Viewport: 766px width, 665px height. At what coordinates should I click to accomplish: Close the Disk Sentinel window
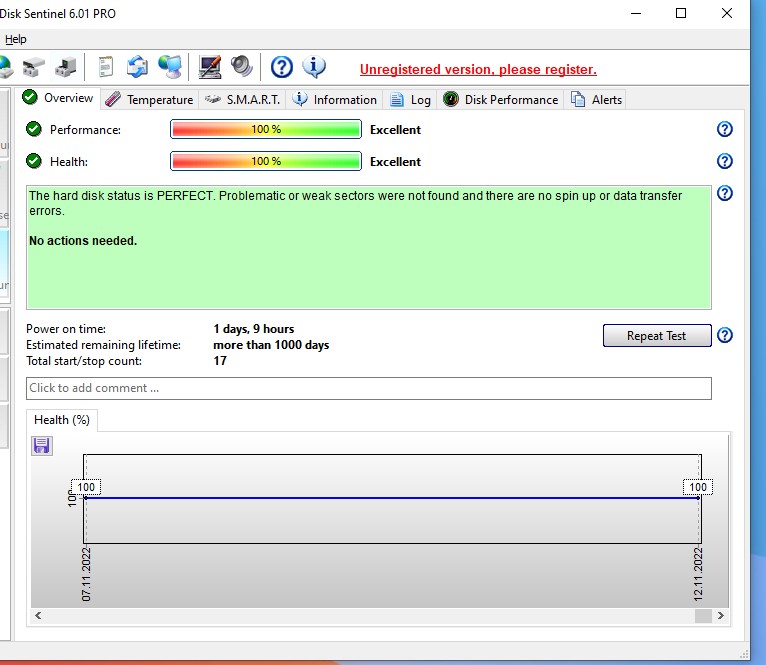click(726, 13)
